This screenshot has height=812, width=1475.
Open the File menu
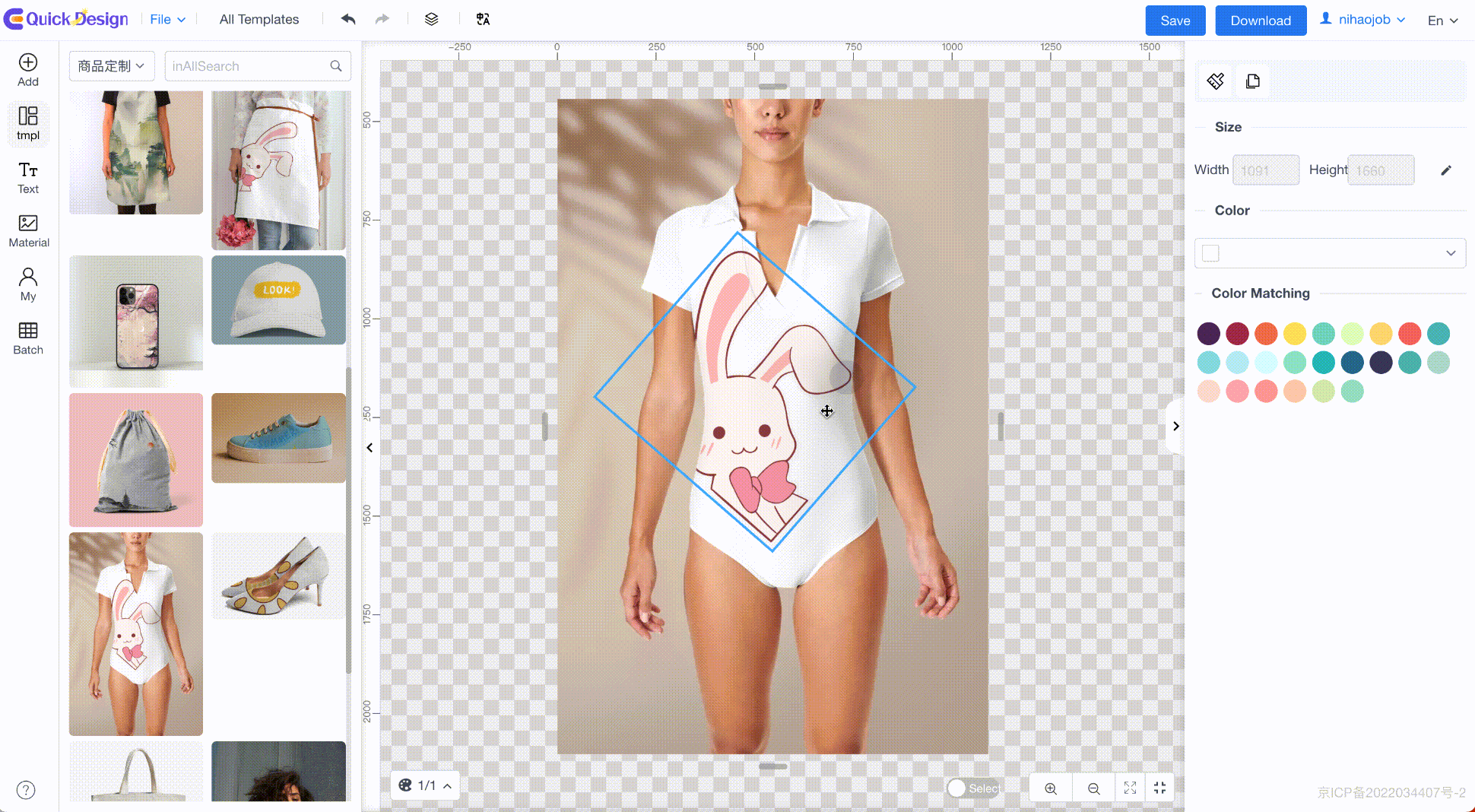(x=167, y=20)
